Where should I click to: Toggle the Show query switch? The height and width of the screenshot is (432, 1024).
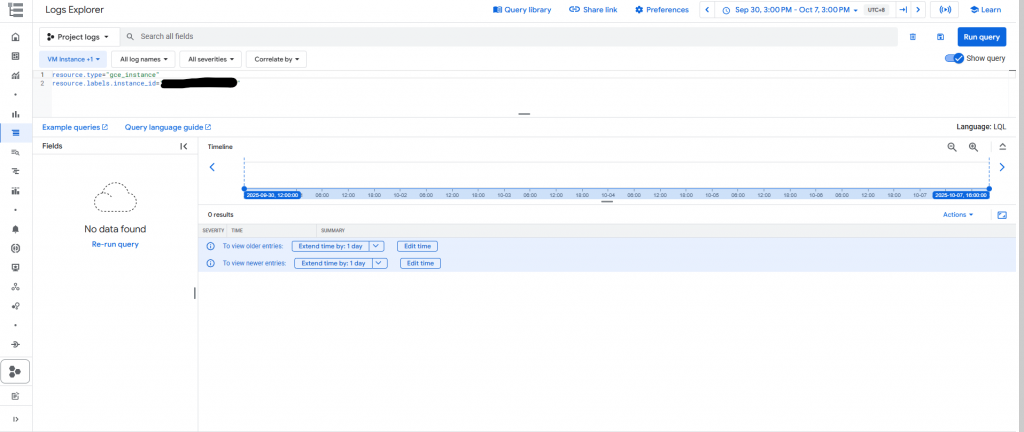954,58
